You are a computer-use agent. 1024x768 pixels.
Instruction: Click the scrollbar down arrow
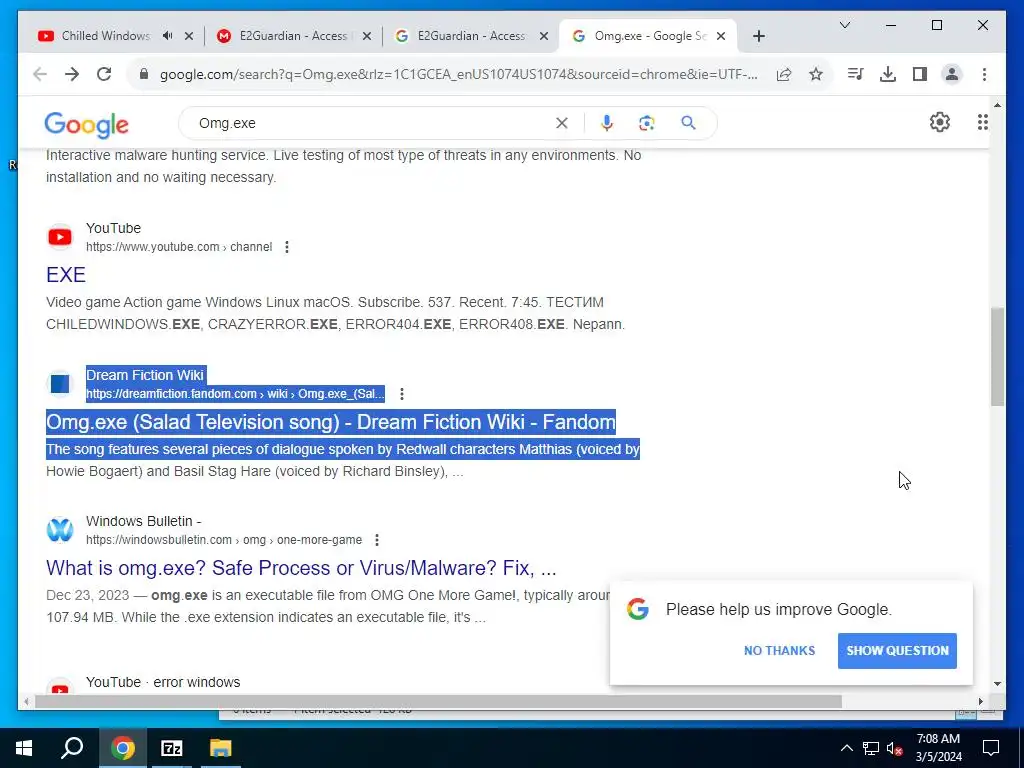point(997,684)
